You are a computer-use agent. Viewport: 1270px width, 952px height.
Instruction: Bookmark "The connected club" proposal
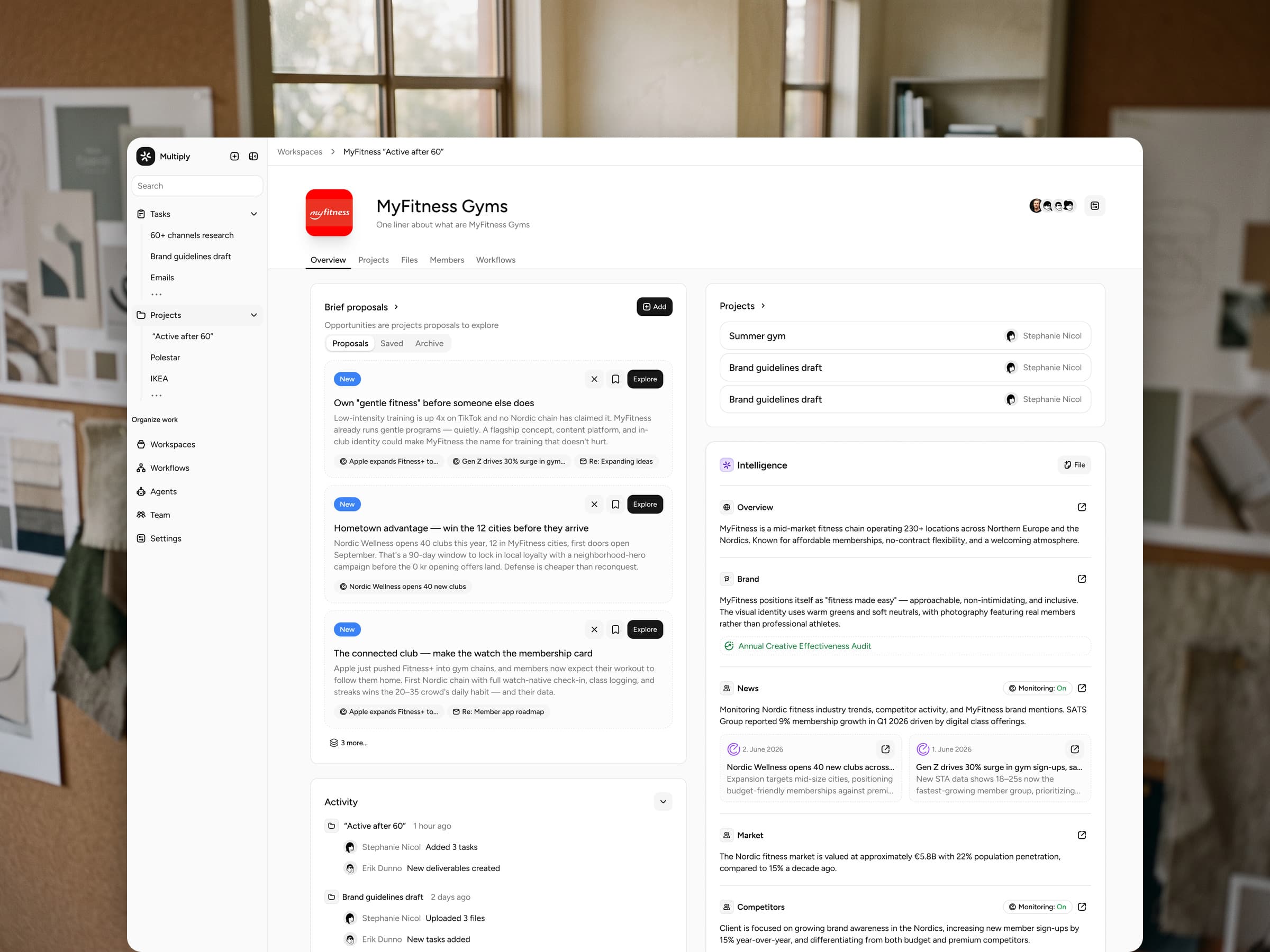click(x=615, y=629)
